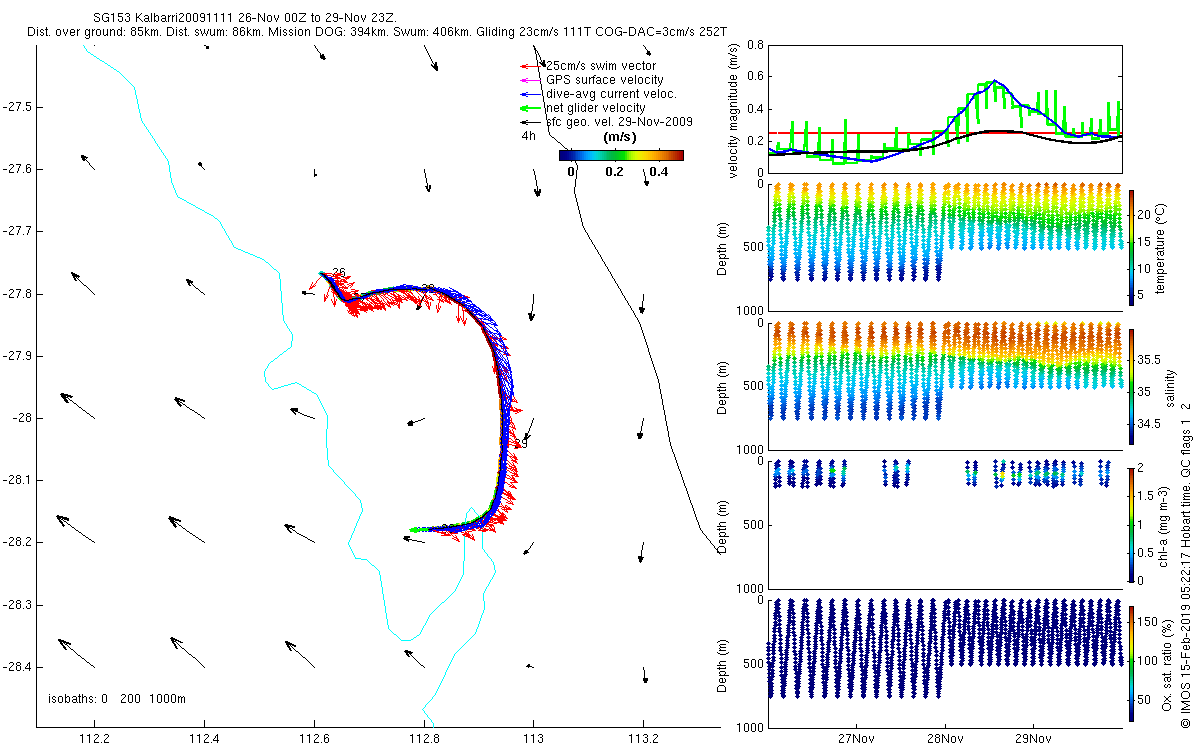Click latitude tick label '-27.5'

[16, 107]
